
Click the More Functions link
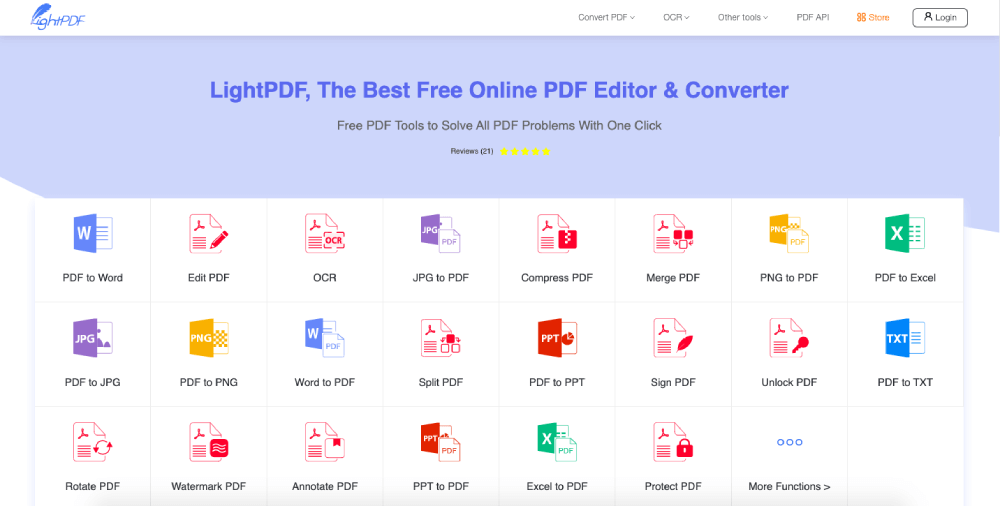[789, 486]
